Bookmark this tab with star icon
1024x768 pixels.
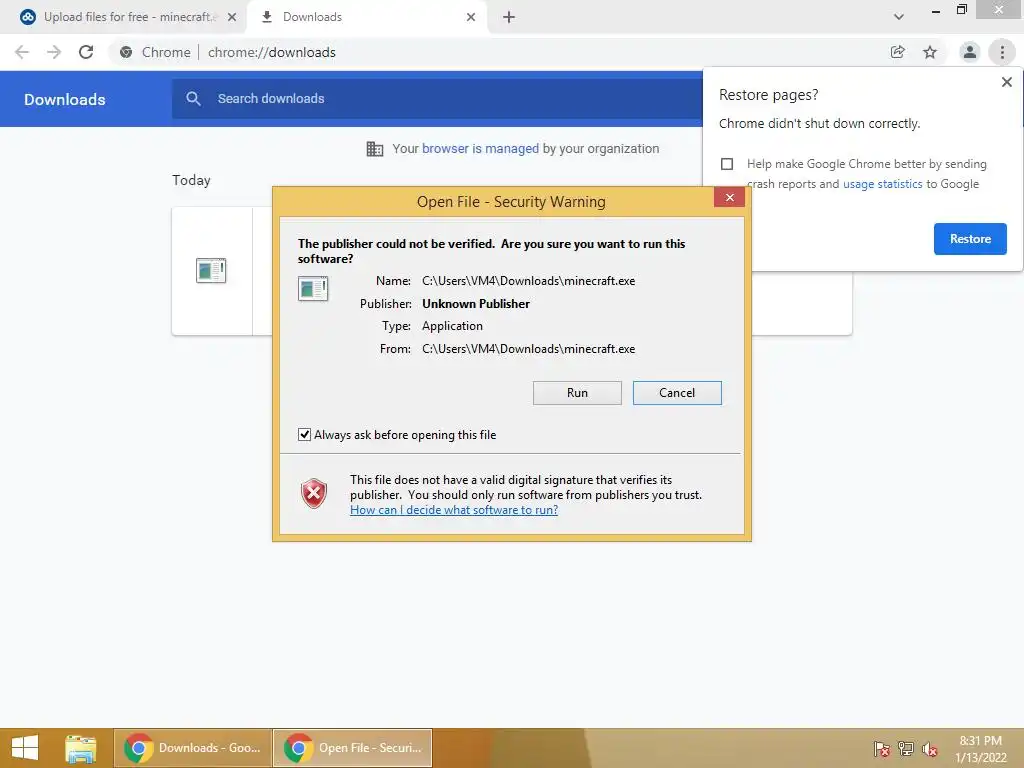(930, 52)
